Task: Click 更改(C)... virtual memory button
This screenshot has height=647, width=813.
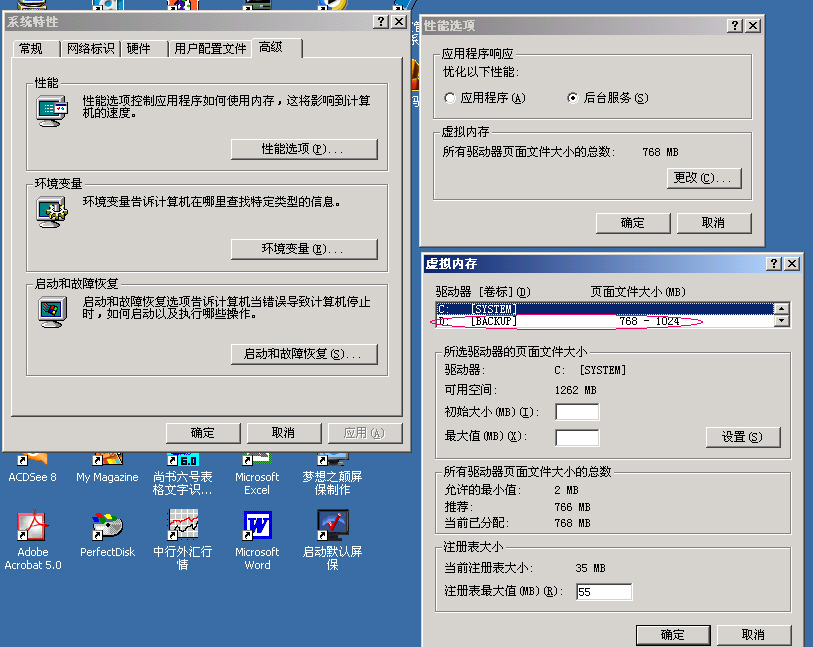Action: (704, 178)
